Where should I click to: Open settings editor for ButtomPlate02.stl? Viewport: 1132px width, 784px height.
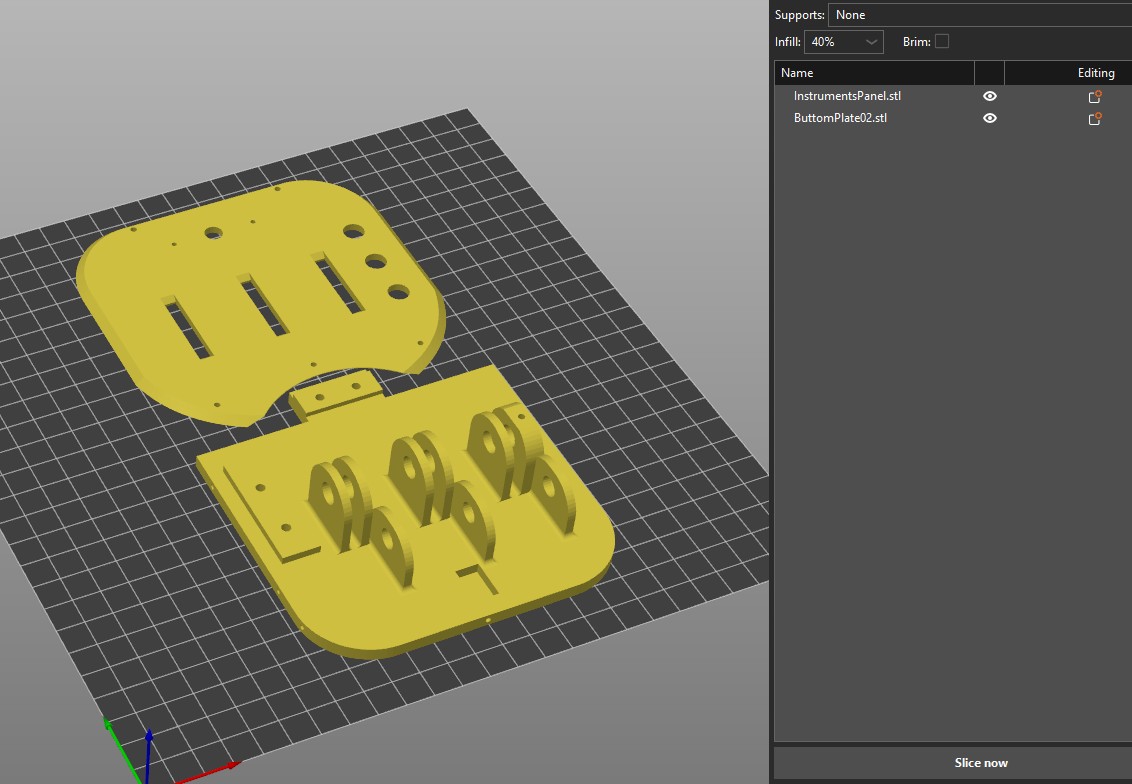pos(1095,119)
